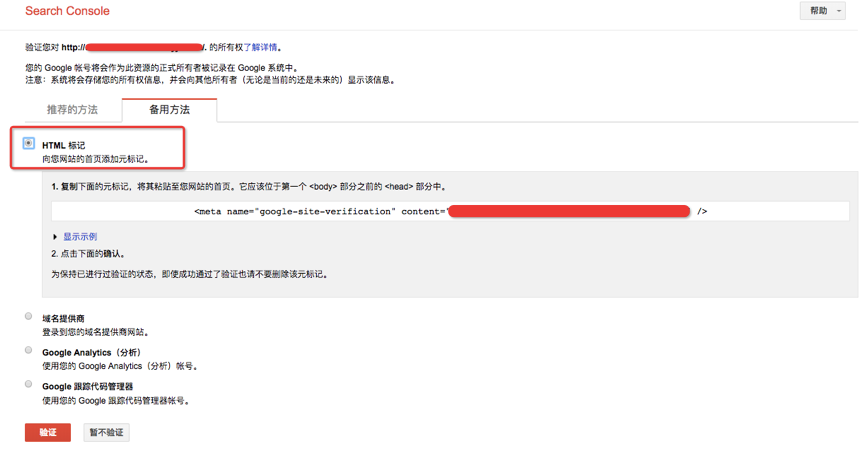This screenshot has height=449, width=865.
Task: Expand the dropdown arrow beside 帮助
Action: coord(838,11)
